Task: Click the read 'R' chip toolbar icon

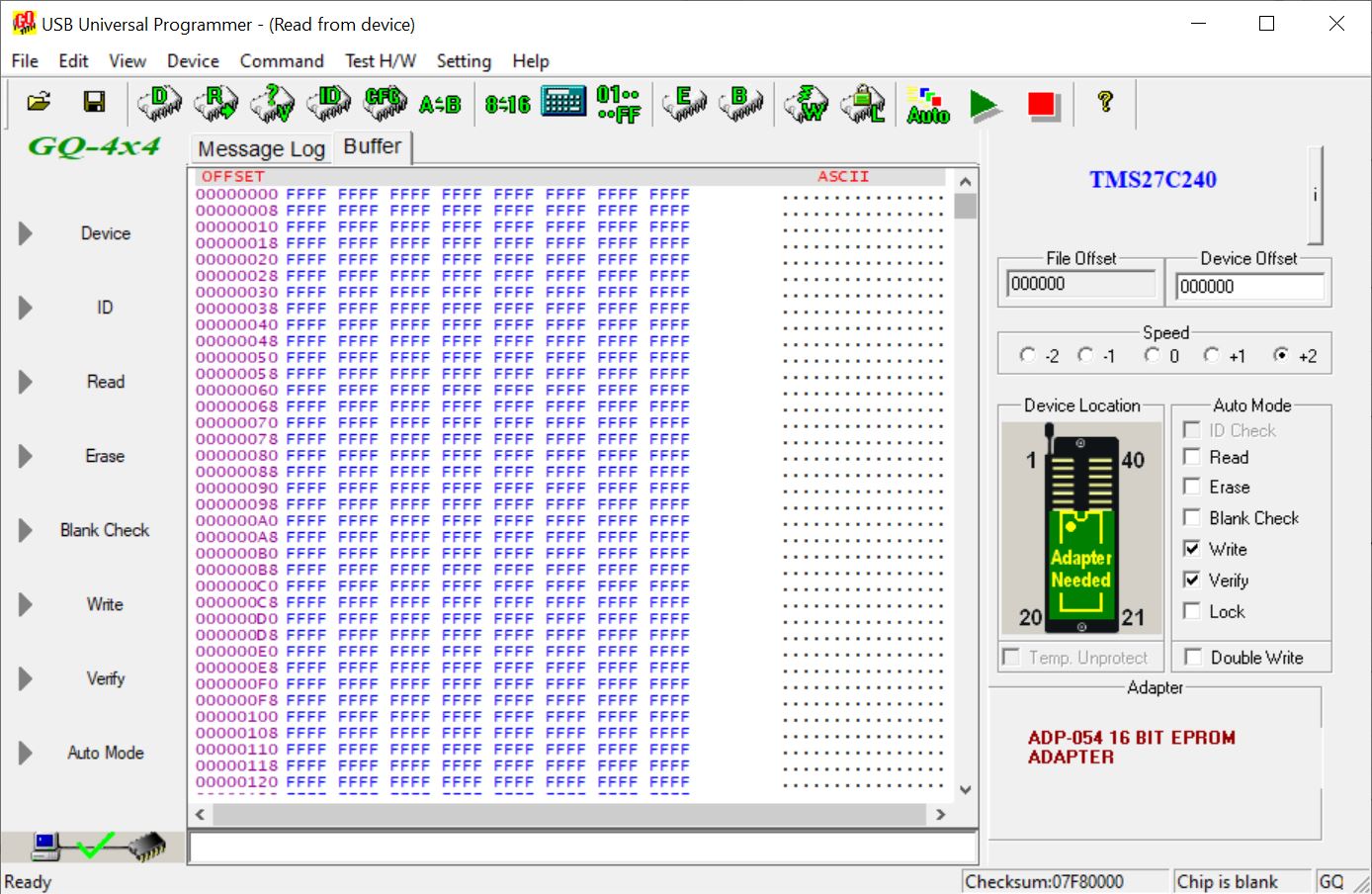Action: coord(216,103)
